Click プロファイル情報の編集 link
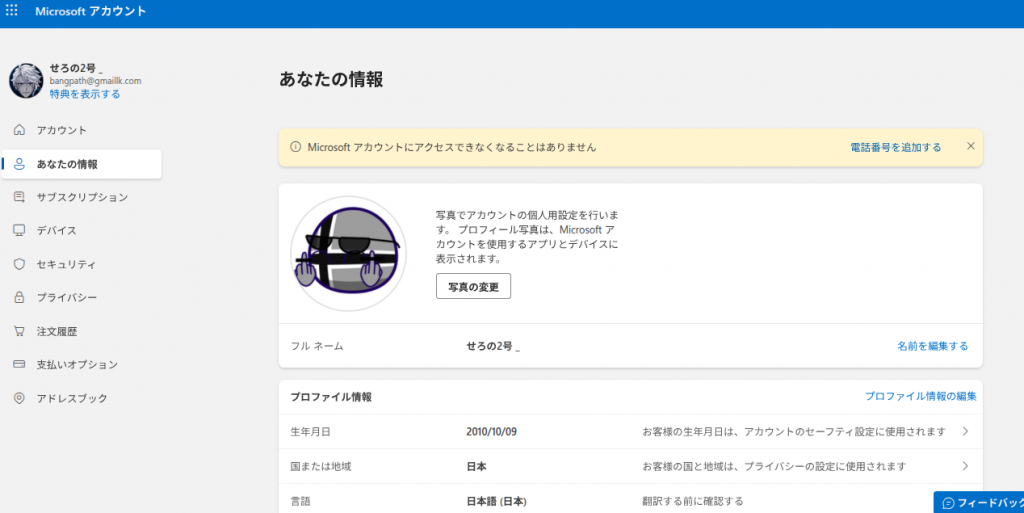This screenshot has height=513, width=1024. click(x=920, y=397)
